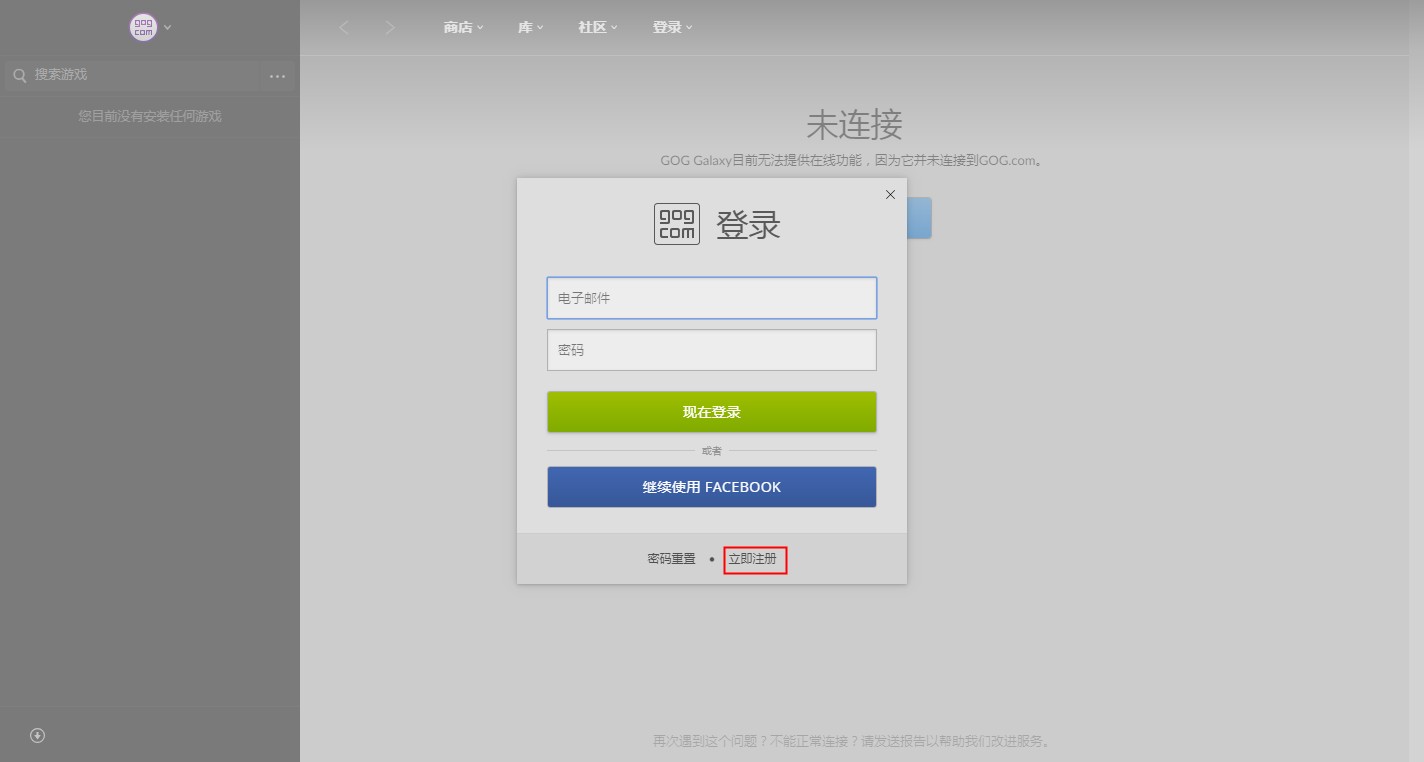
Task: Click the 电子邮件 email input field
Action: tap(711, 297)
